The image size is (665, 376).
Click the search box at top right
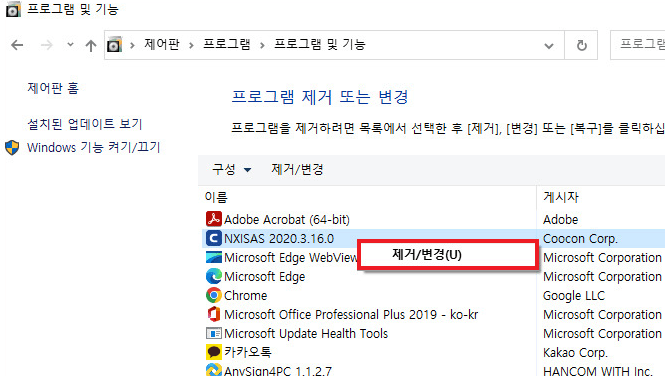pyautogui.click(x=638, y=45)
